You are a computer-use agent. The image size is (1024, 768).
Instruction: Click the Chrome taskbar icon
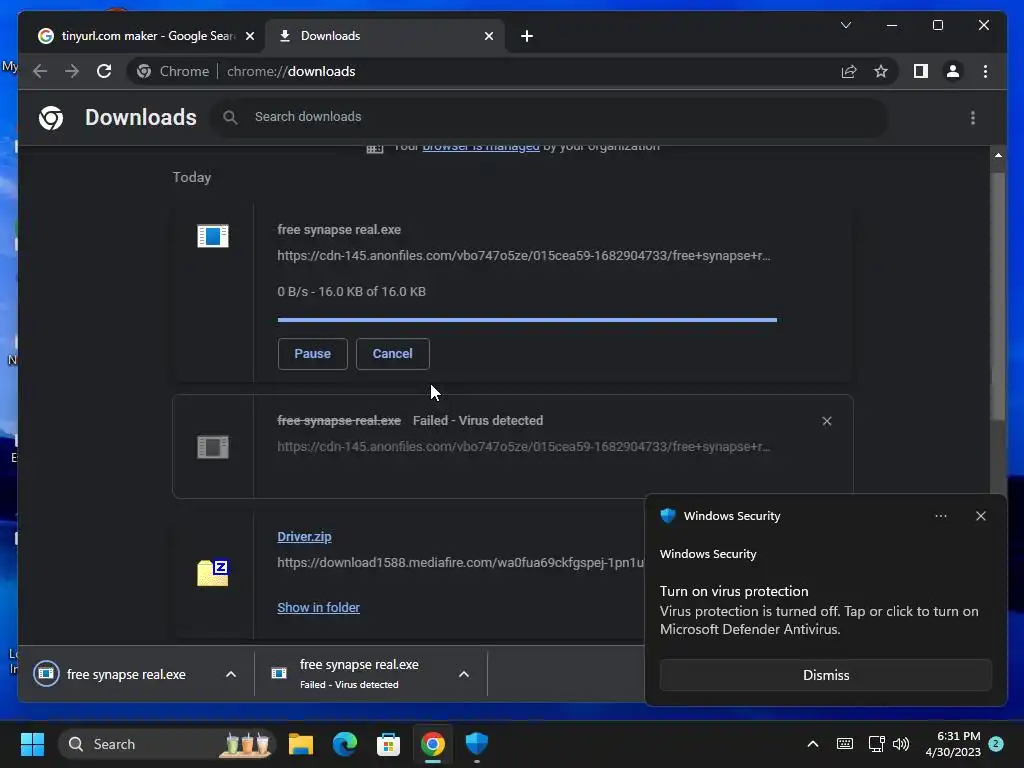pyautogui.click(x=432, y=744)
